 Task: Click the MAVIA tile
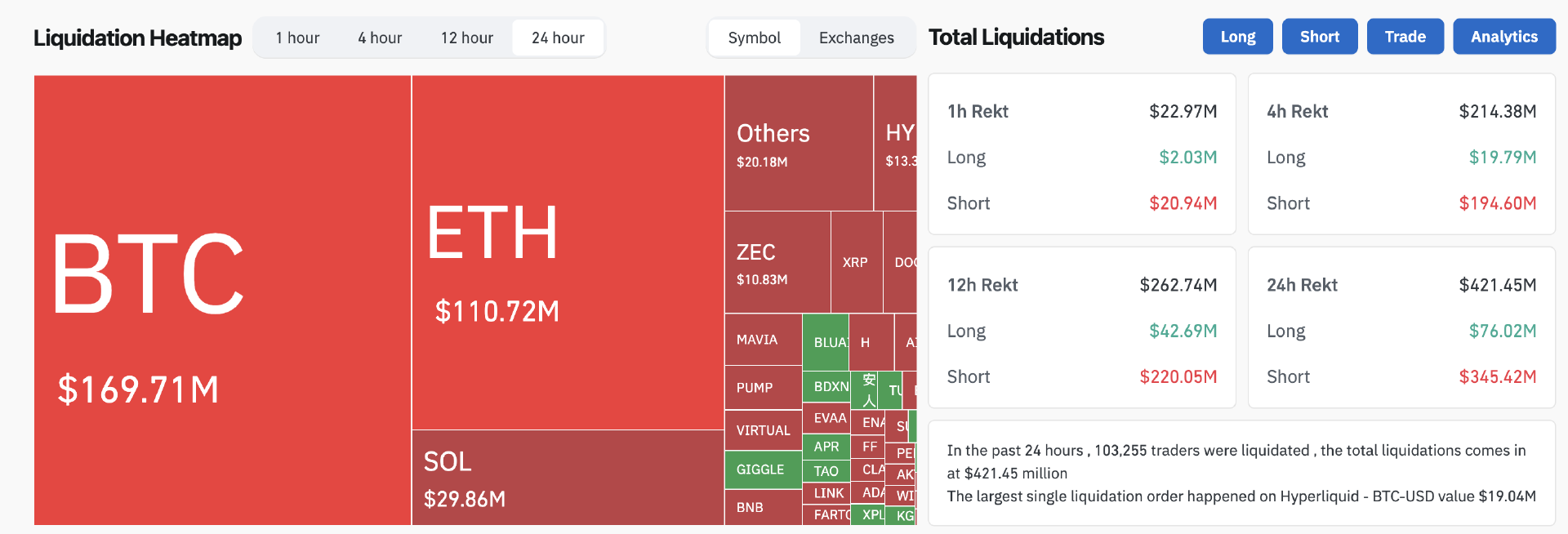pos(762,340)
